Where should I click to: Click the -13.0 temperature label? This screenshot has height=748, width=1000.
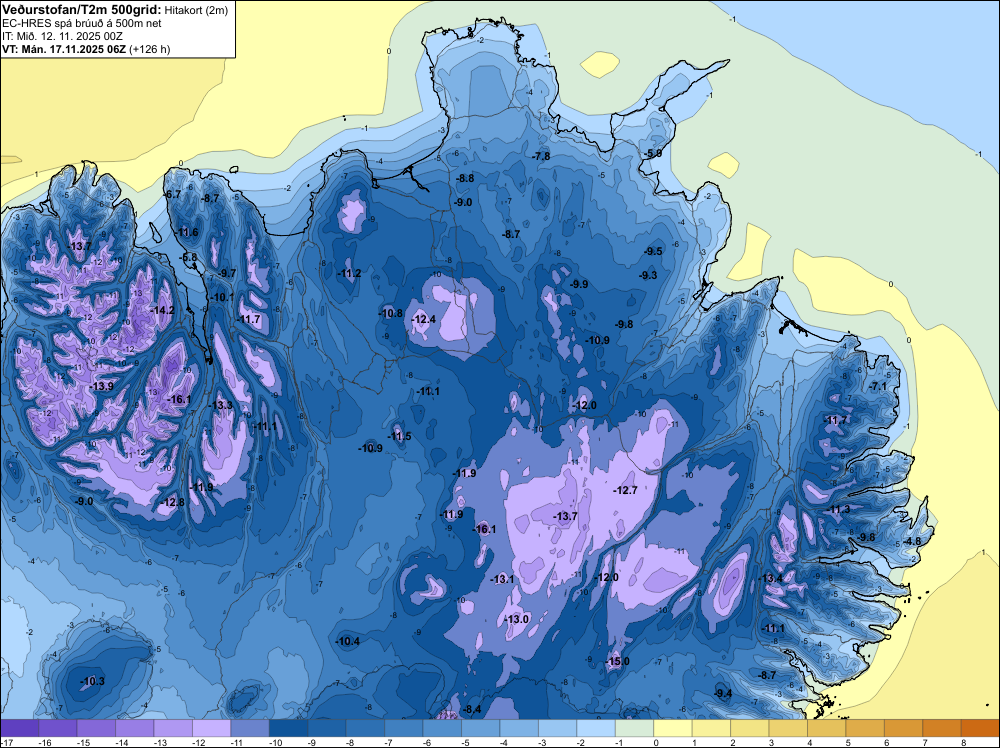(517, 619)
